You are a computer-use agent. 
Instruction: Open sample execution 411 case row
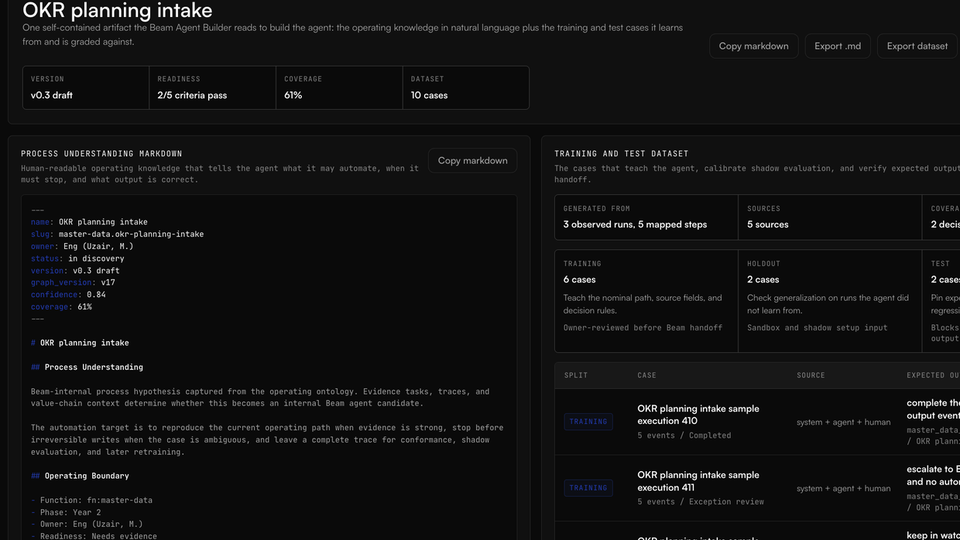pyautogui.click(x=757, y=488)
